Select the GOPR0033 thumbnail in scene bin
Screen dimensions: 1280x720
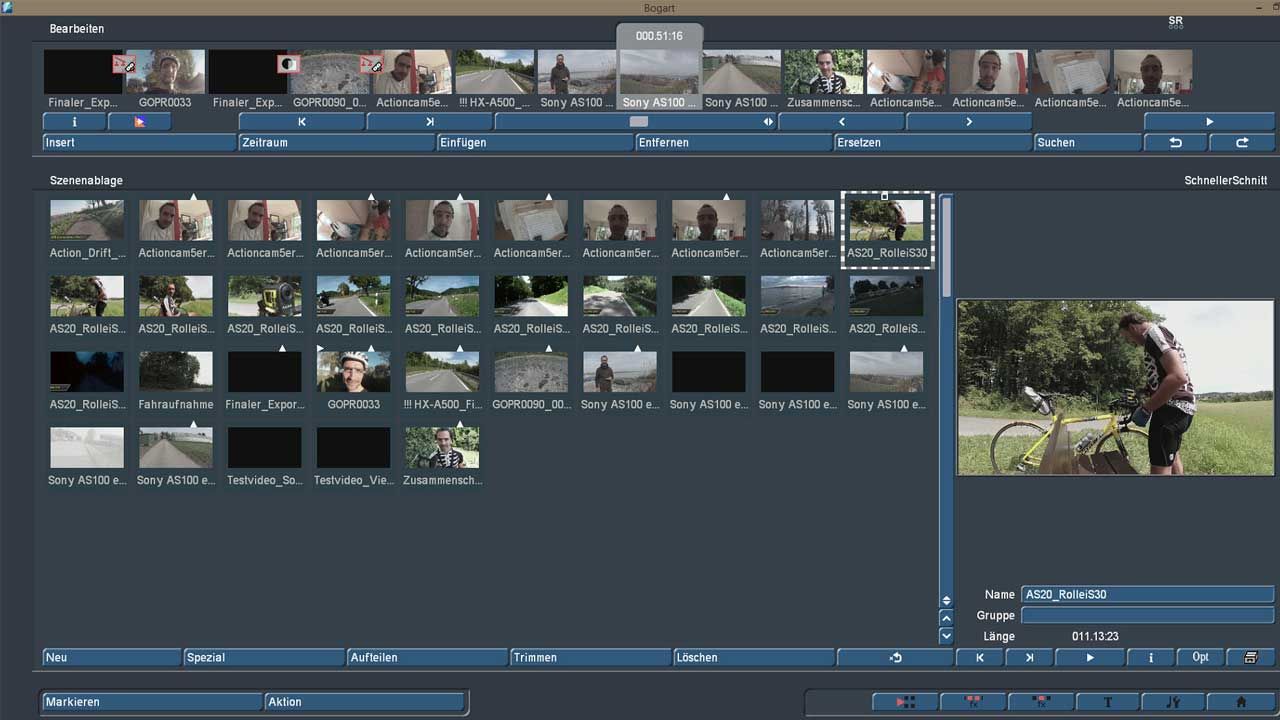coord(353,372)
